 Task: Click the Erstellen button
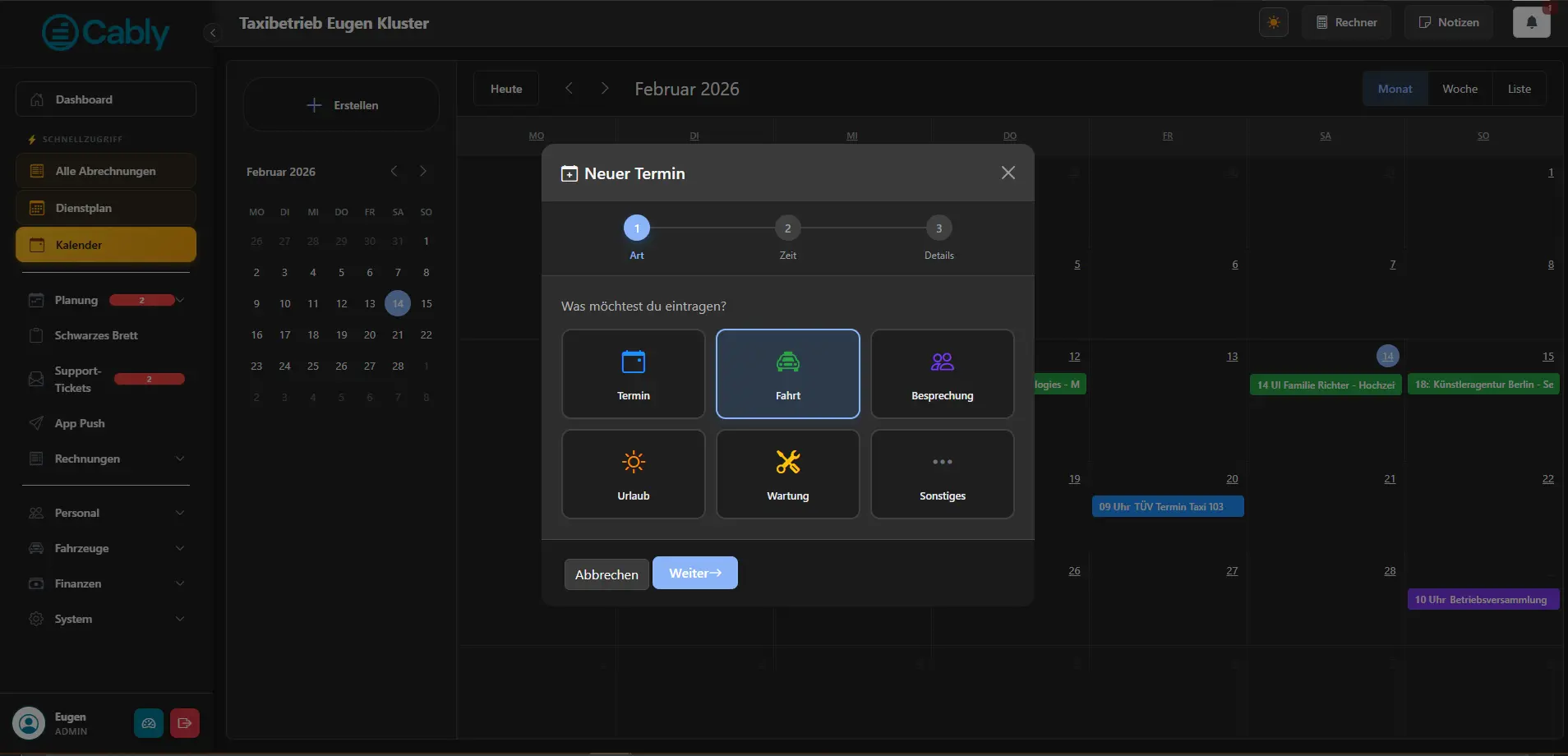(x=341, y=105)
